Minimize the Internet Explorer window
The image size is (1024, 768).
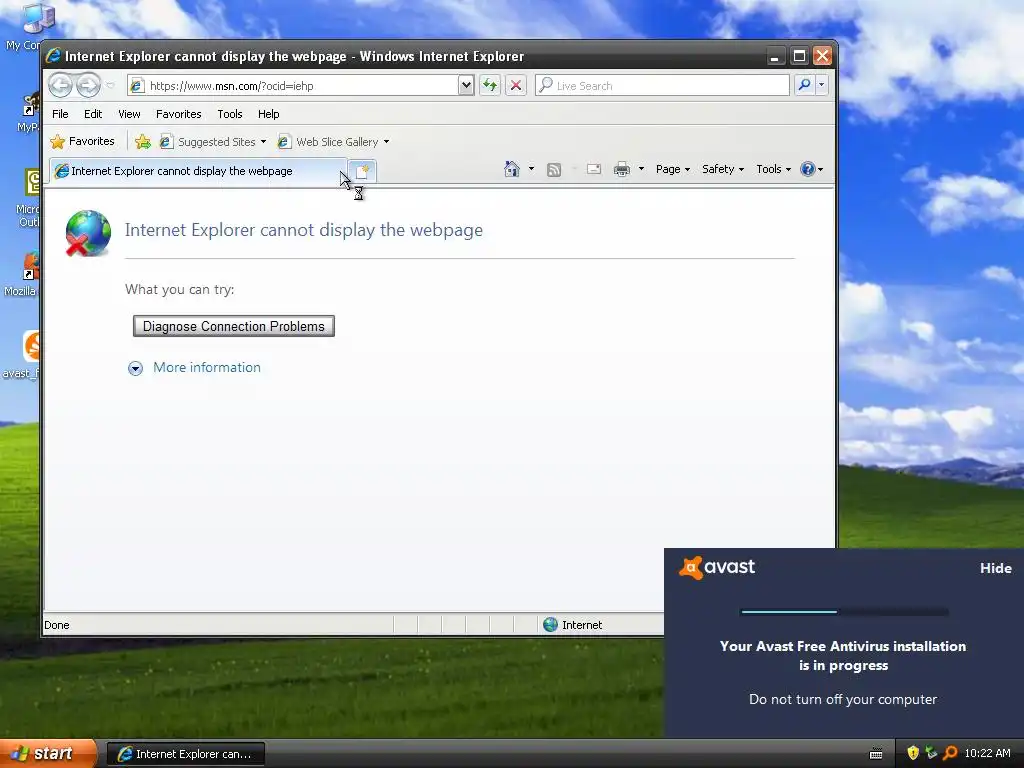click(775, 56)
